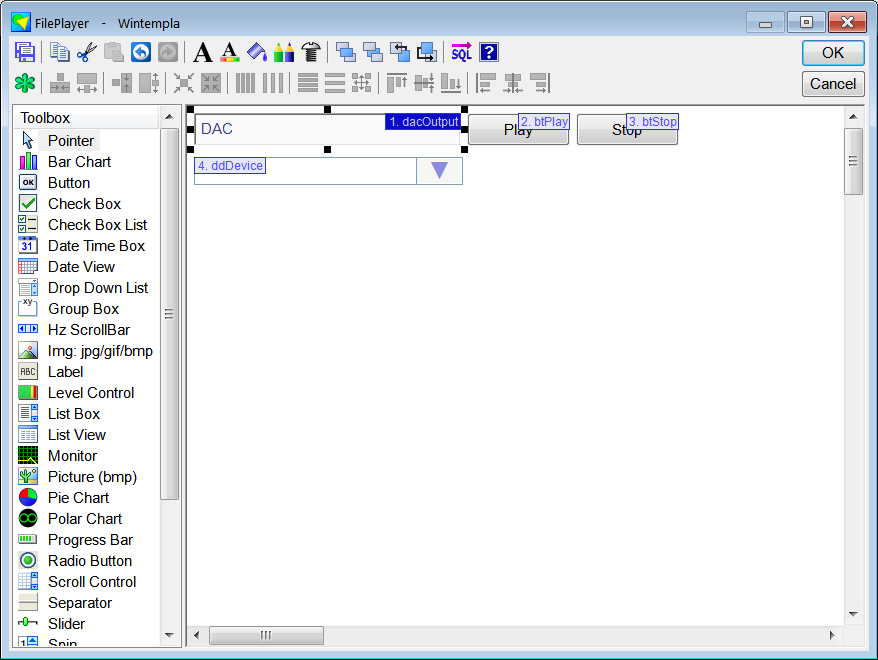
Task: Click the Toolbox scroll up arrow
Action: [169, 116]
